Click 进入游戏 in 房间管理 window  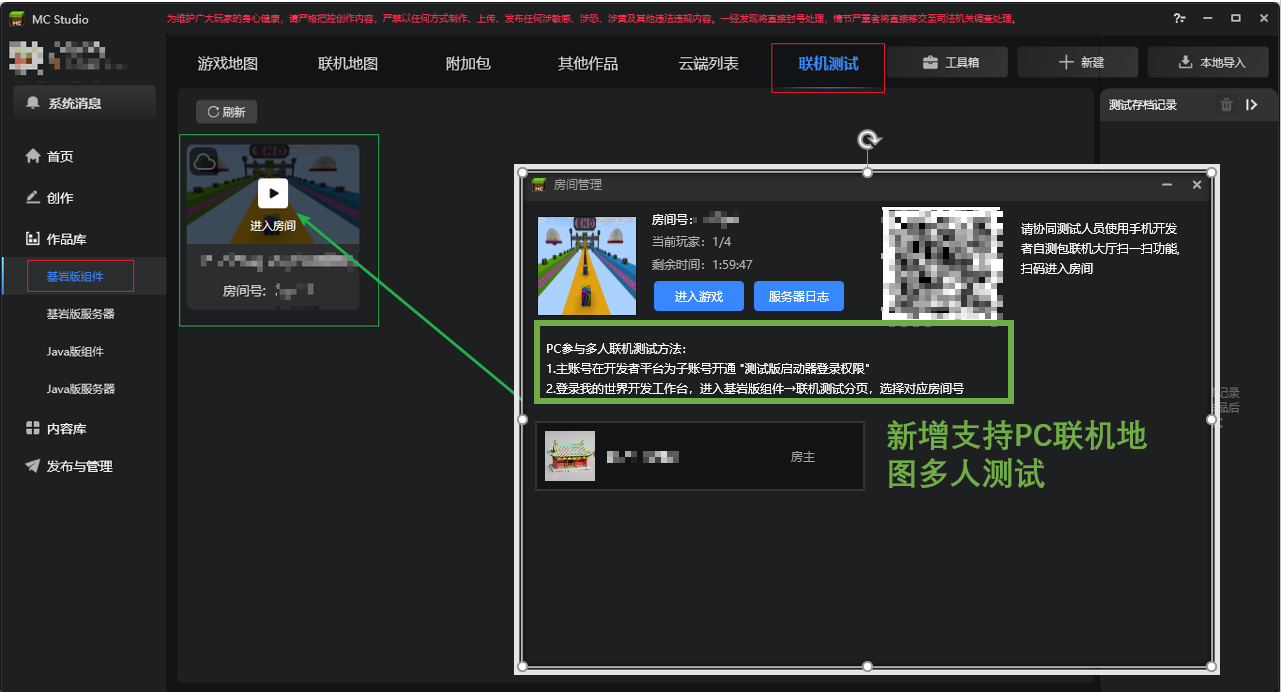click(x=698, y=296)
